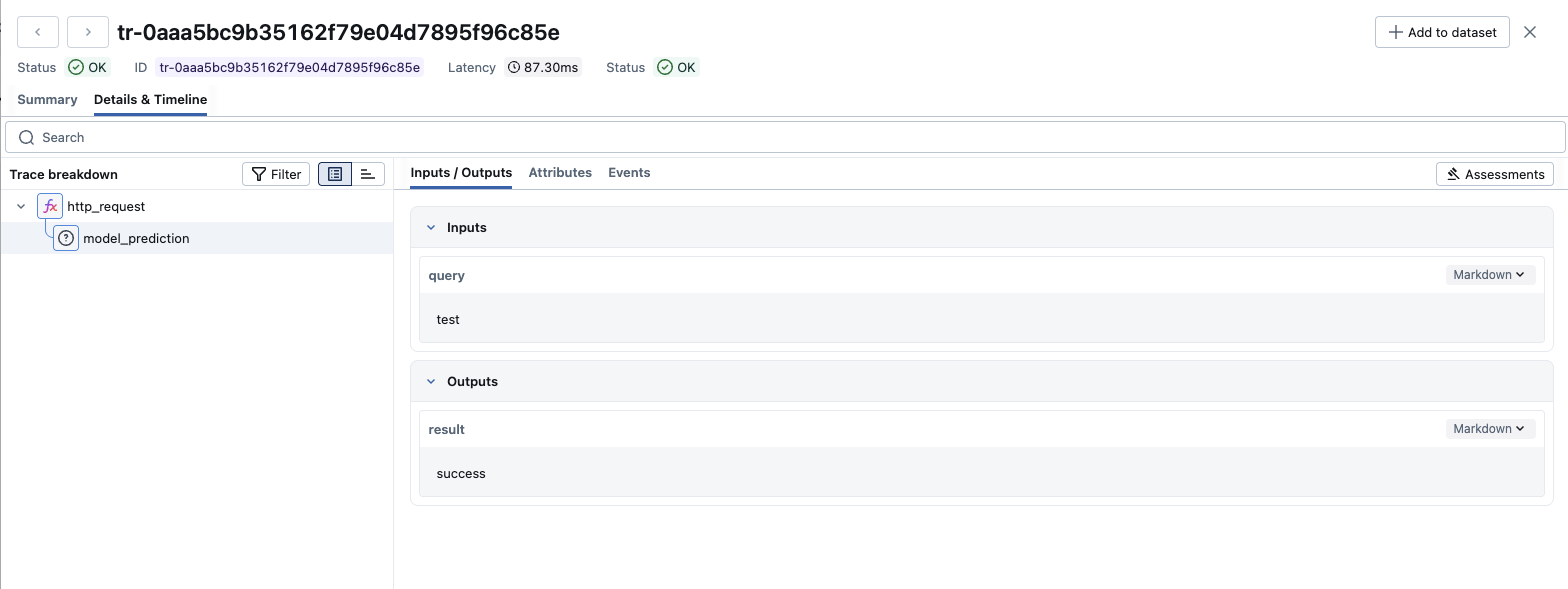The image size is (1568, 589).
Task: Go to the next trace arrow
Action: pos(88,32)
